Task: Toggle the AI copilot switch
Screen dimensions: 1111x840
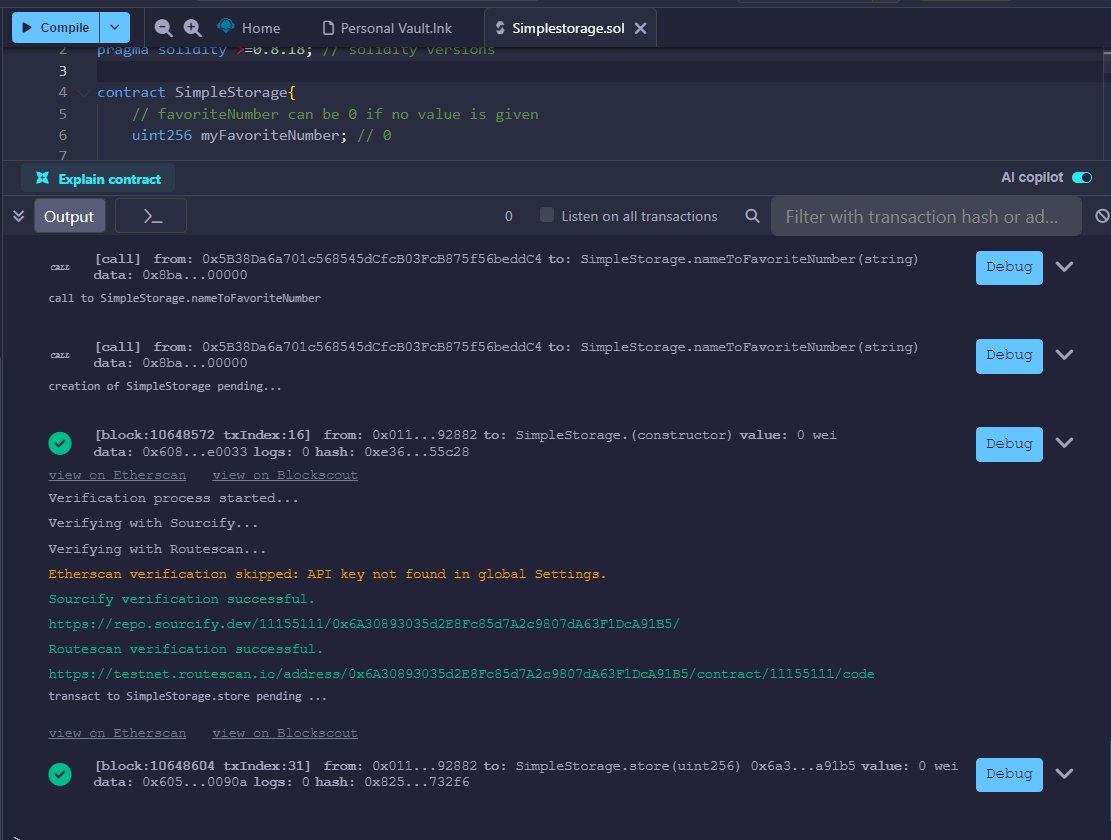Action: click(1082, 177)
